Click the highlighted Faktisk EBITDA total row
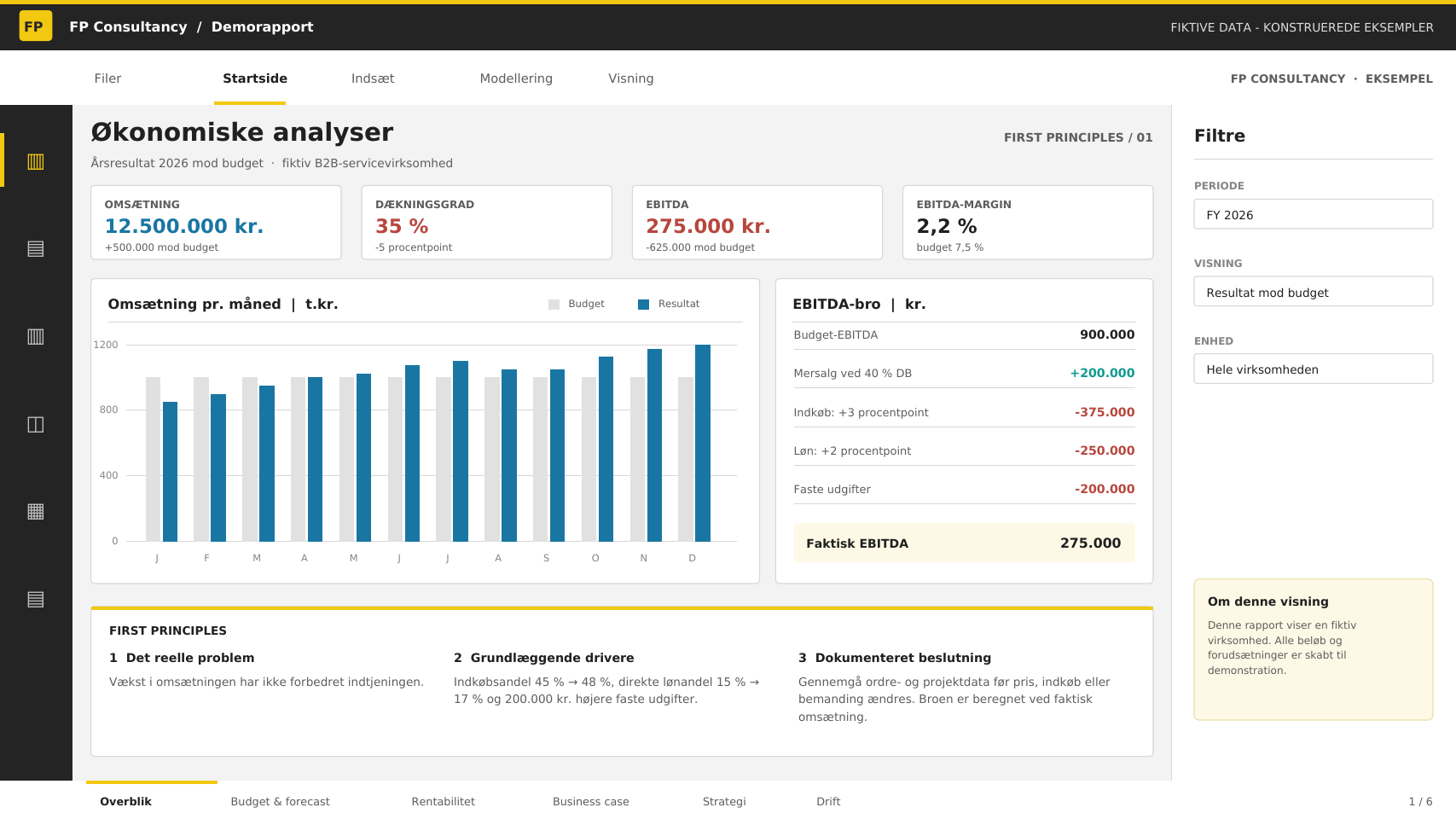Image resolution: width=1456 pixels, height=819 pixels. 964,543
